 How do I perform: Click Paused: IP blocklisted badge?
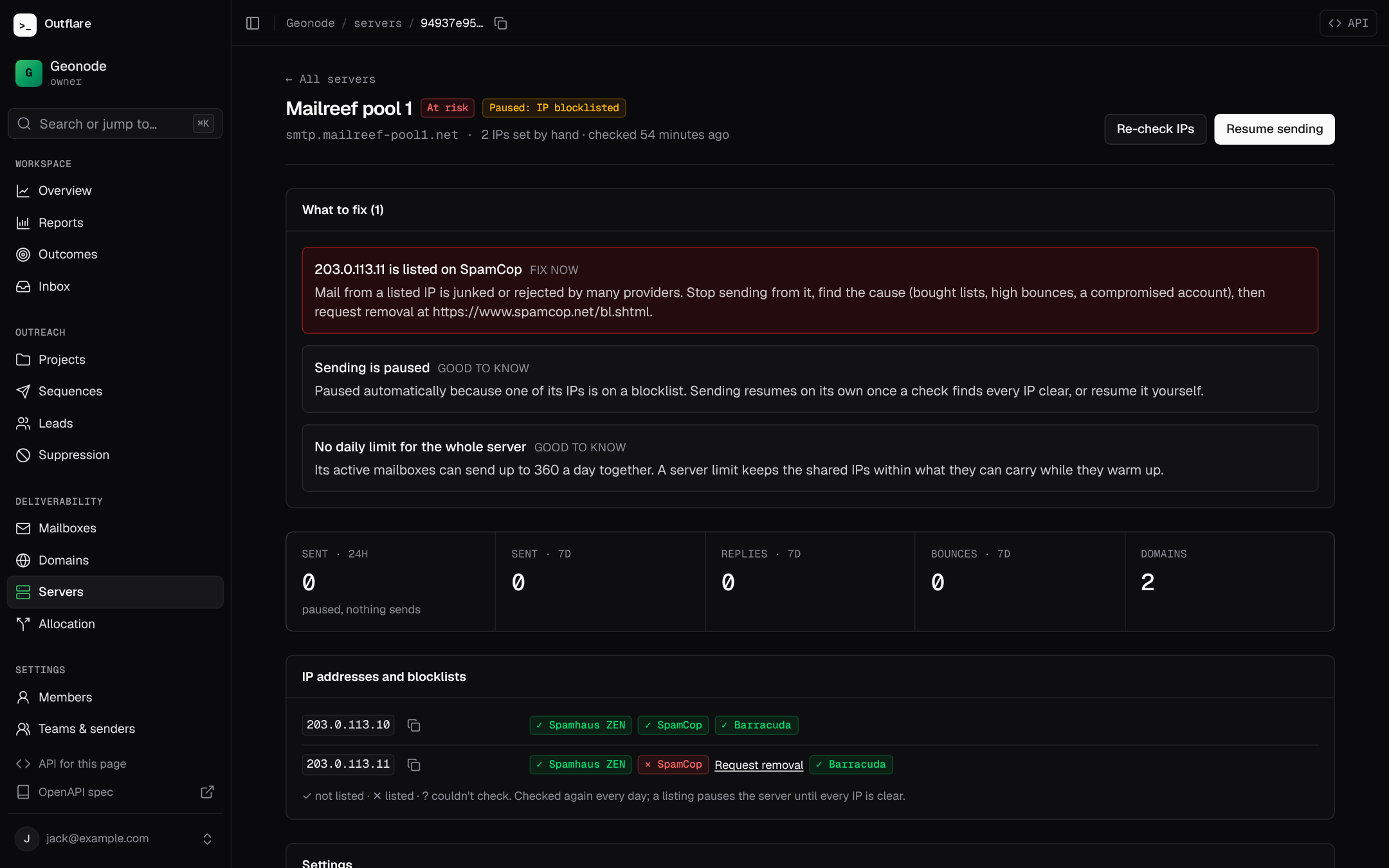point(554,108)
